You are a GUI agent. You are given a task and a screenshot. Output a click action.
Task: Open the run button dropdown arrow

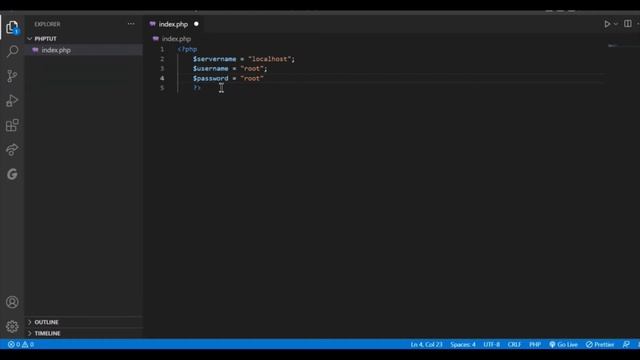point(616,24)
